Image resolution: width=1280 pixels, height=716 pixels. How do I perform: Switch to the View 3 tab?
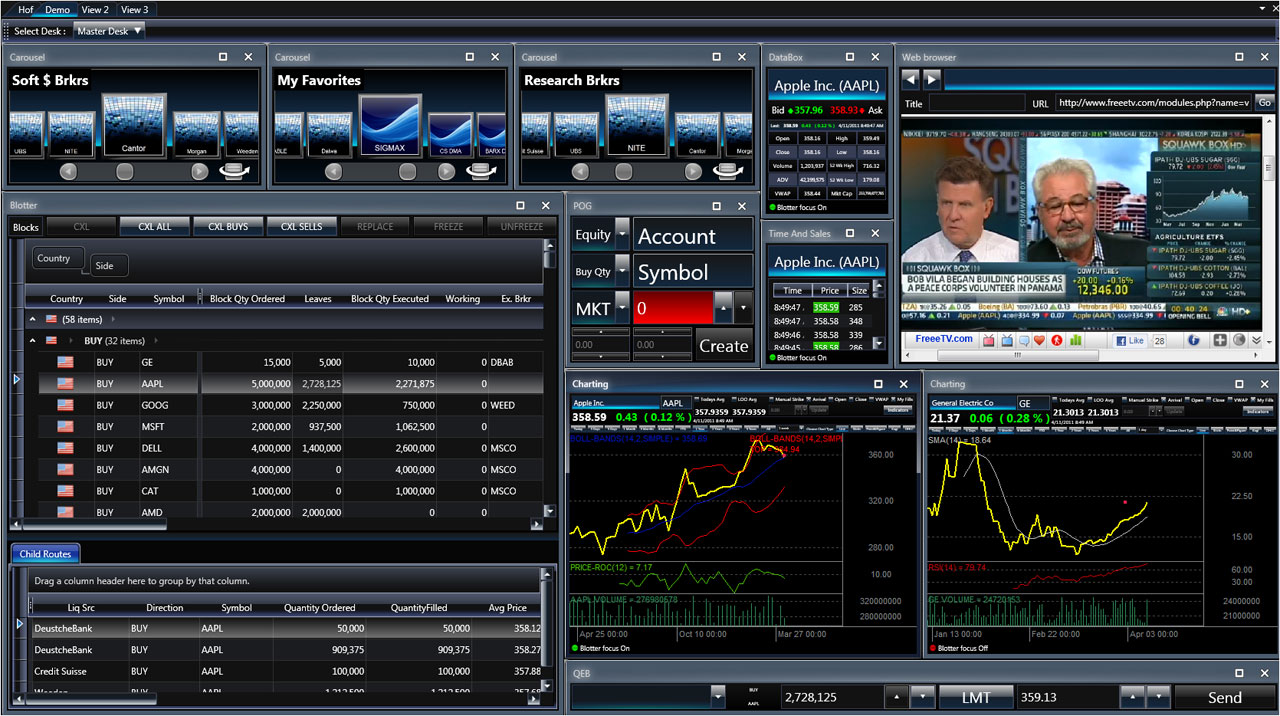(134, 9)
